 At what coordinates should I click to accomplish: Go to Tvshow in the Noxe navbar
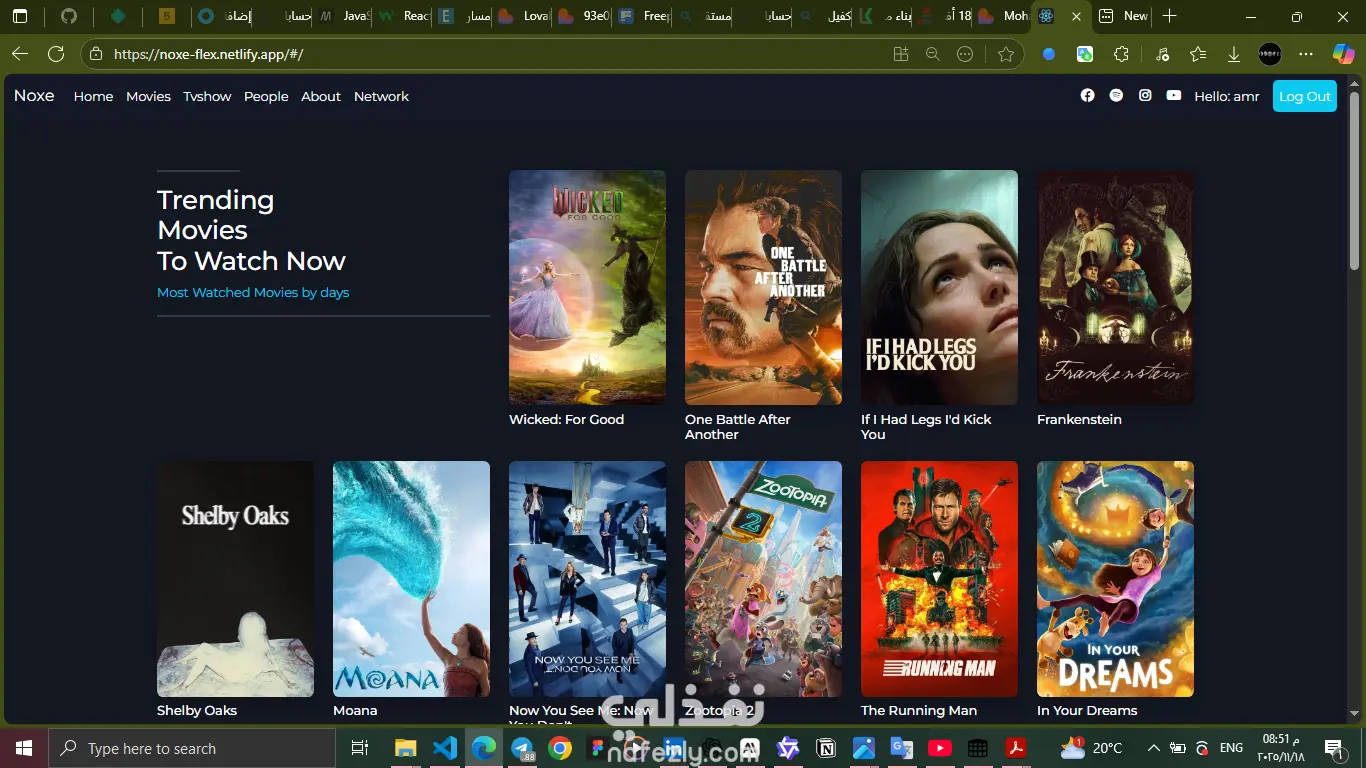click(207, 96)
